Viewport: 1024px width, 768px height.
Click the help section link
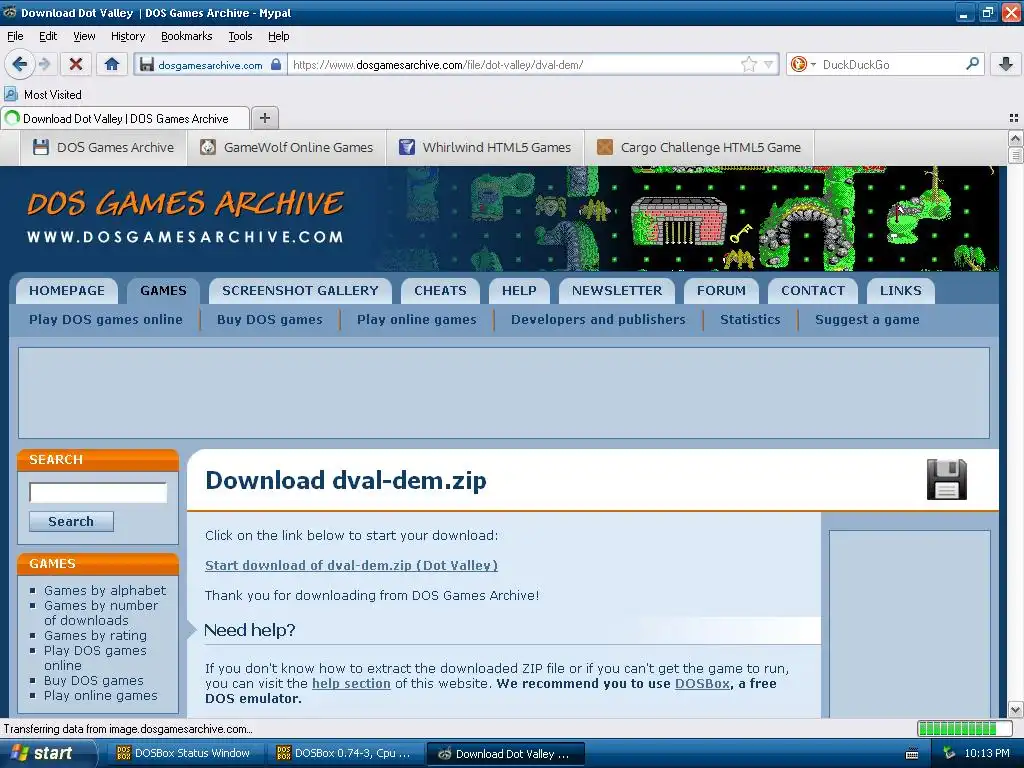(x=351, y=683)
